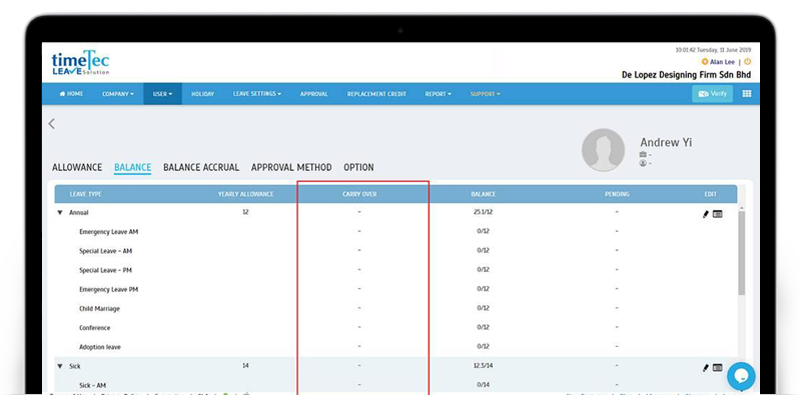This screenshot has height=395, width=800.
Task: Open the chat support bubble
Action: point(741,376)
